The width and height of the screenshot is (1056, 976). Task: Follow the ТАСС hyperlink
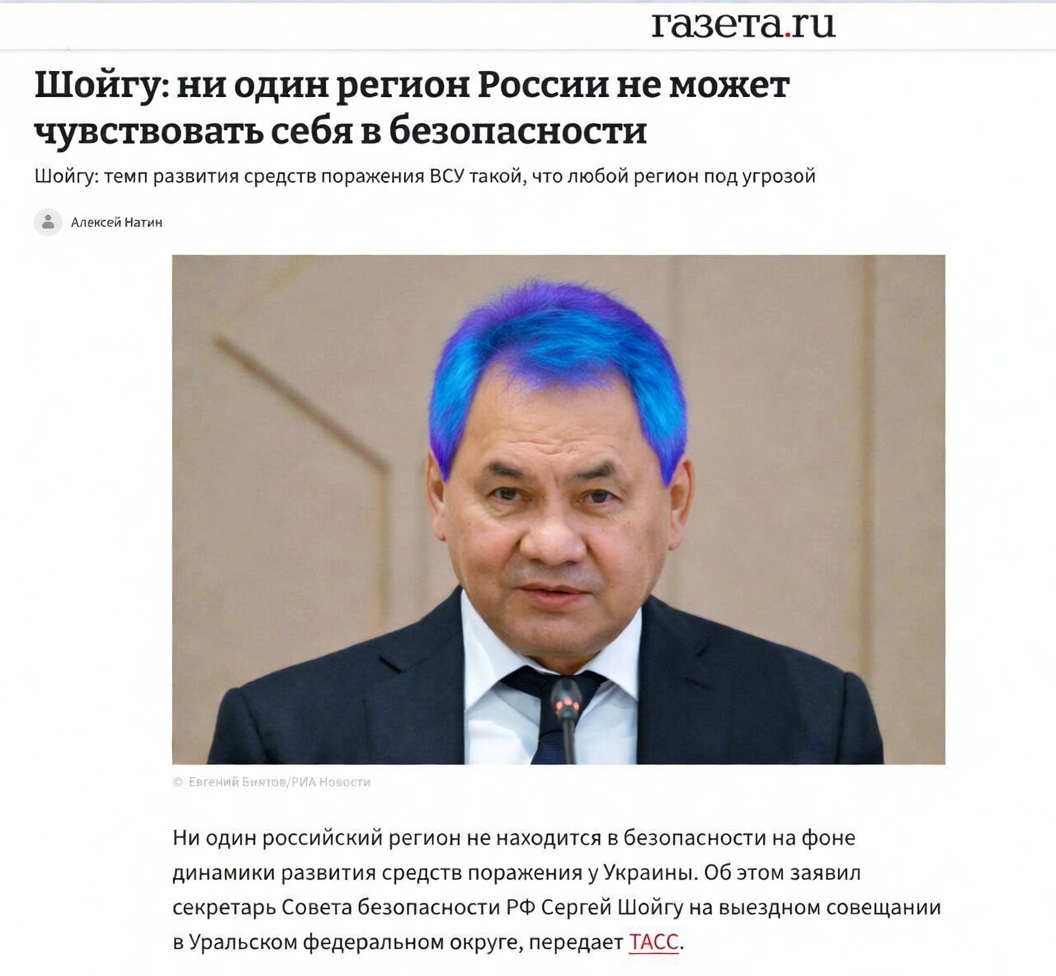click(654, 942)
